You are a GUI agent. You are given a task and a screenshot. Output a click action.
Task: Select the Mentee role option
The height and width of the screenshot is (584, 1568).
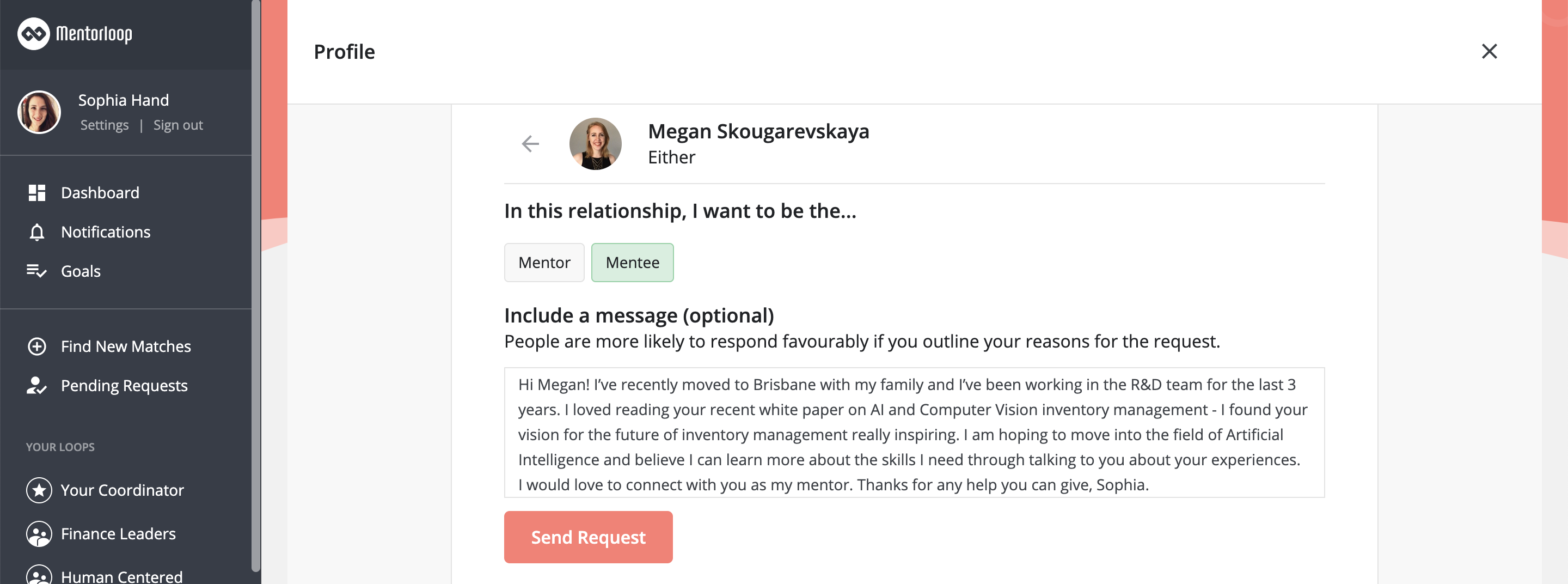(633, 263)
